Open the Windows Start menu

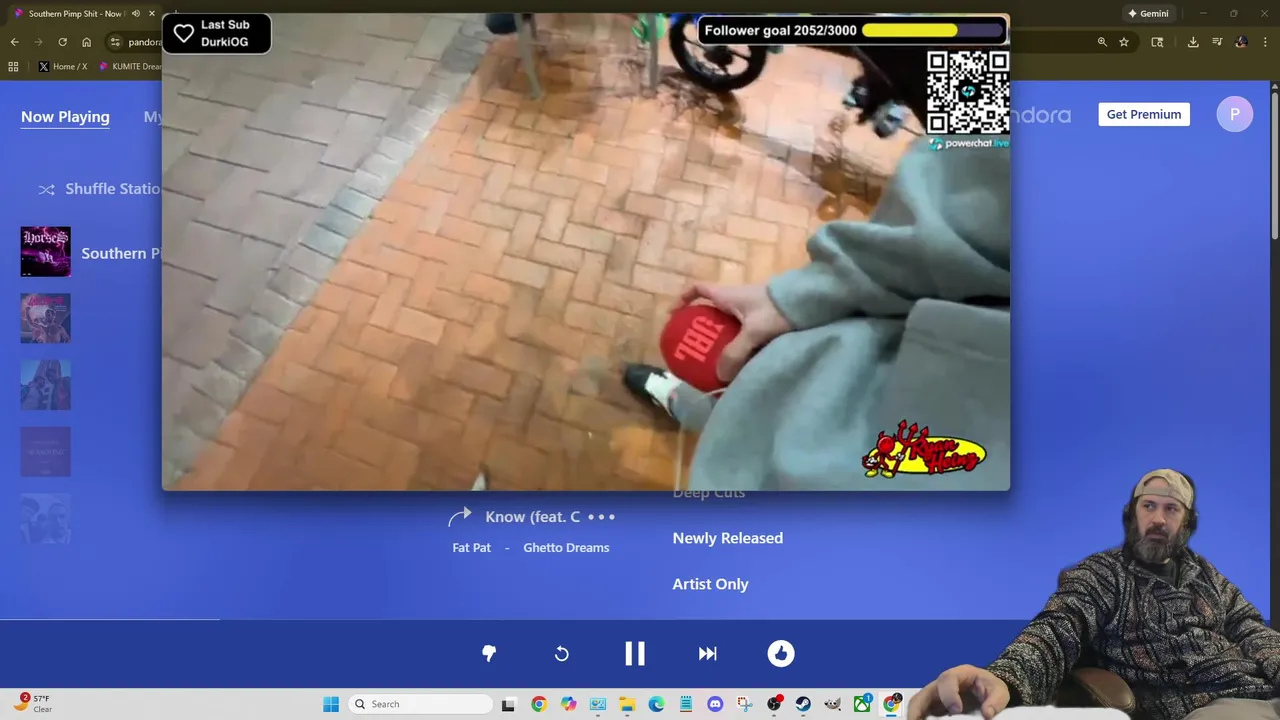331,704
